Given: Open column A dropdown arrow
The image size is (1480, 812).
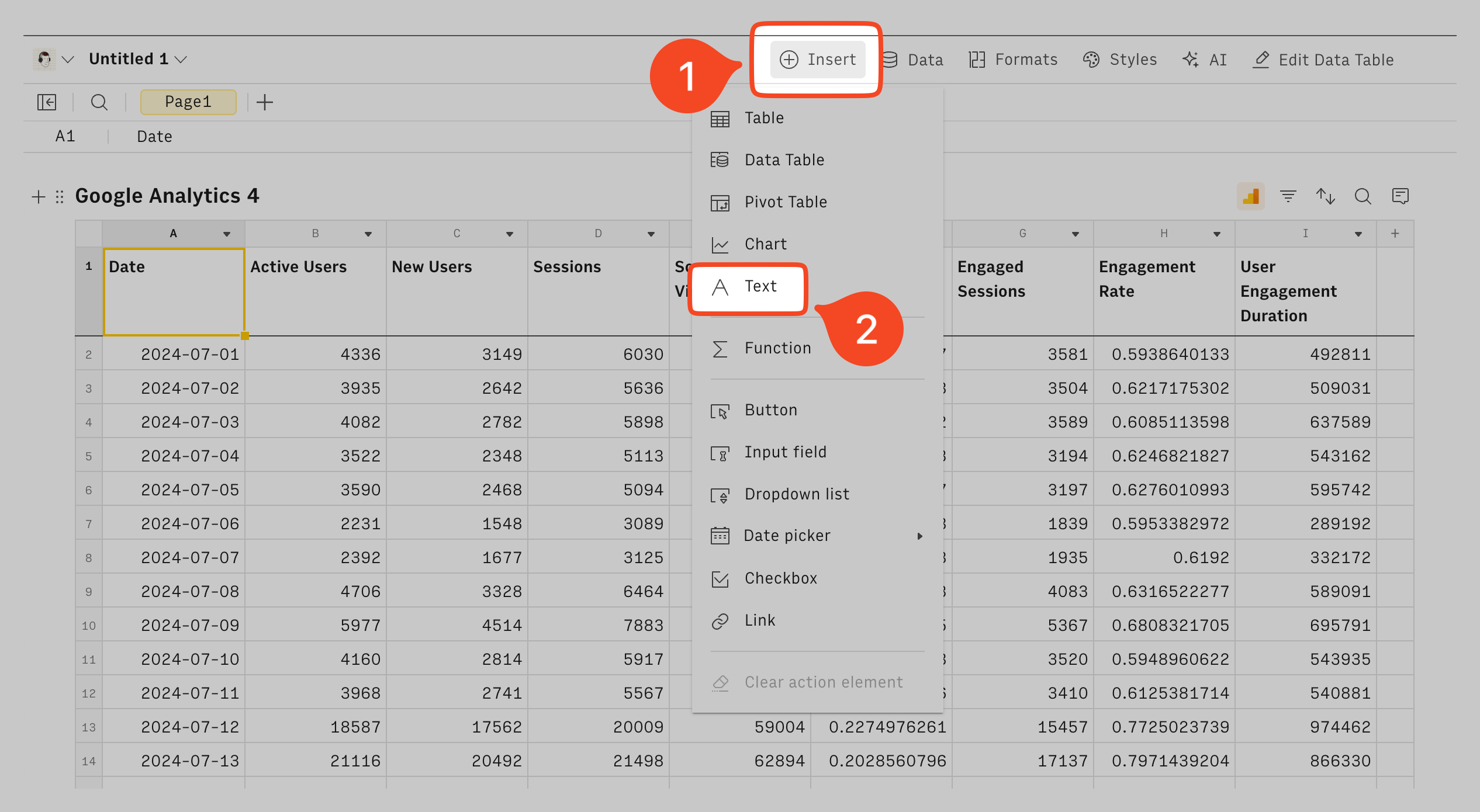Looking at the screenshot, I should 226,234.
